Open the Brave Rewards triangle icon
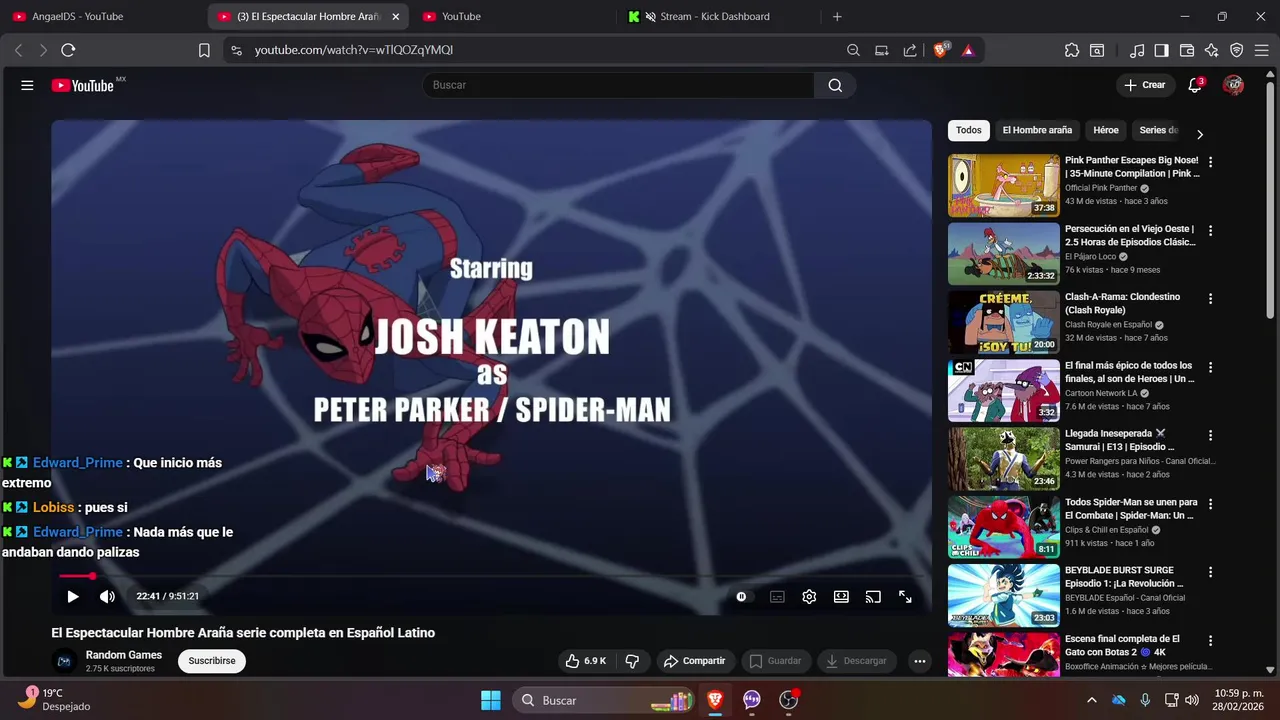Image resolution: width=1280 pixels, height=720 pixels. (968, 50)
